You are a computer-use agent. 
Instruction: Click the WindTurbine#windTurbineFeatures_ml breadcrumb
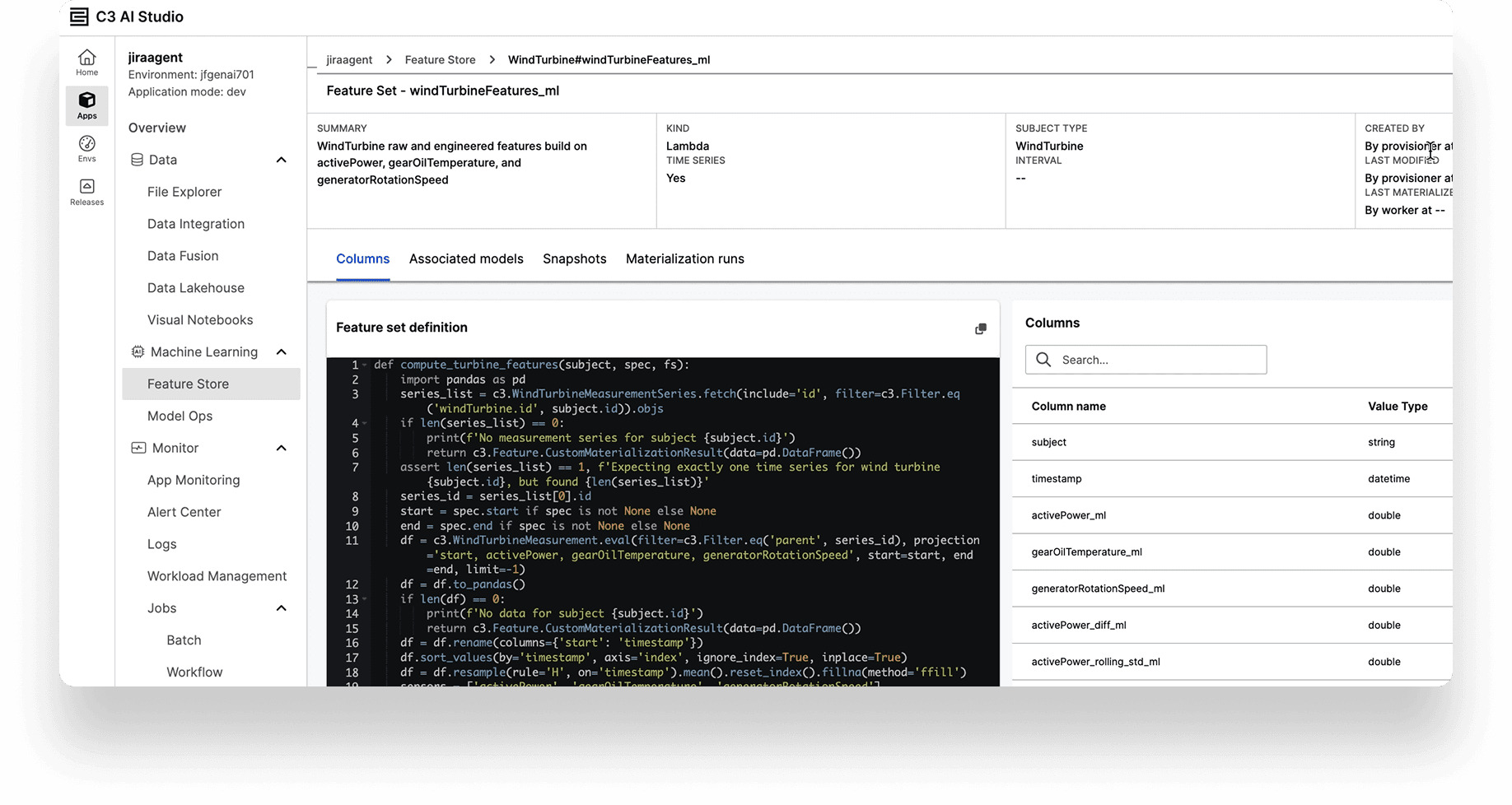[x=609, y=59]
